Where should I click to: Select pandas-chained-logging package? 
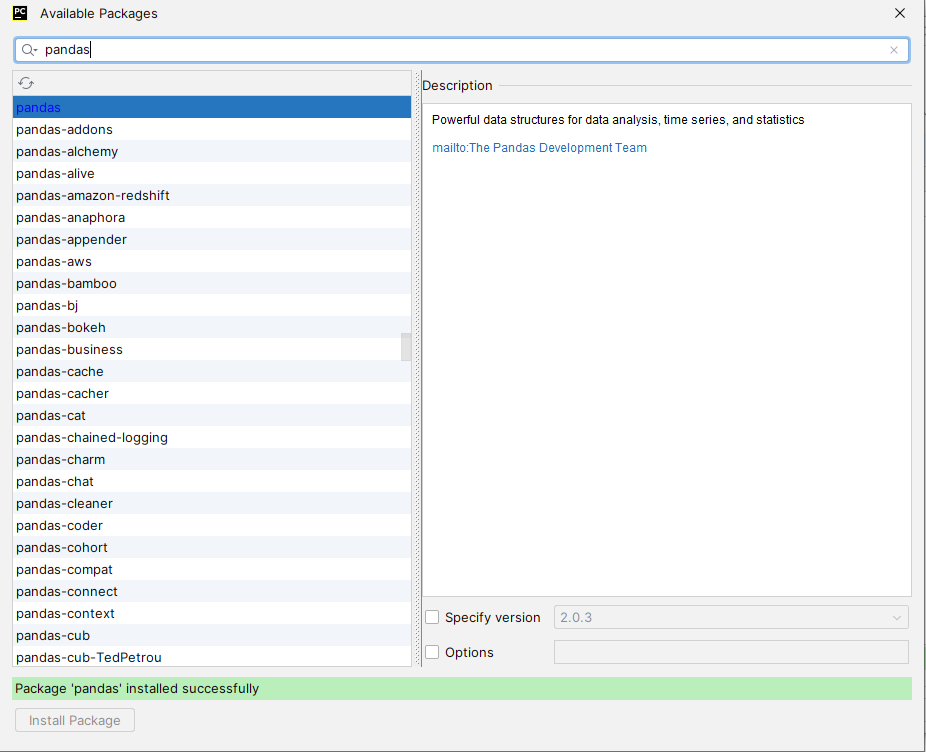pos(212,437)
